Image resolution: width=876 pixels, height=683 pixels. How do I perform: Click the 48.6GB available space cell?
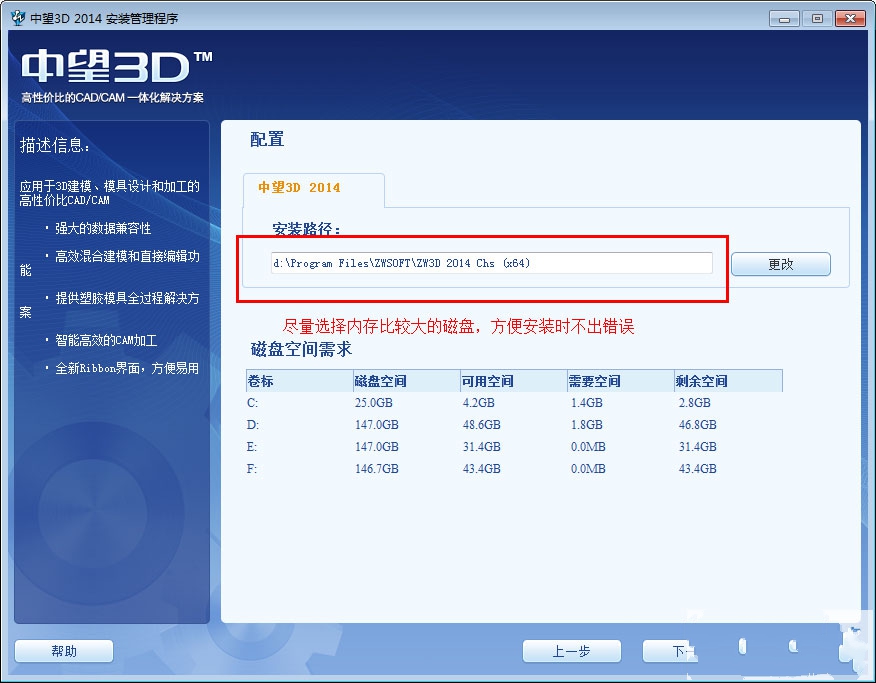click(x=482, y=425)
